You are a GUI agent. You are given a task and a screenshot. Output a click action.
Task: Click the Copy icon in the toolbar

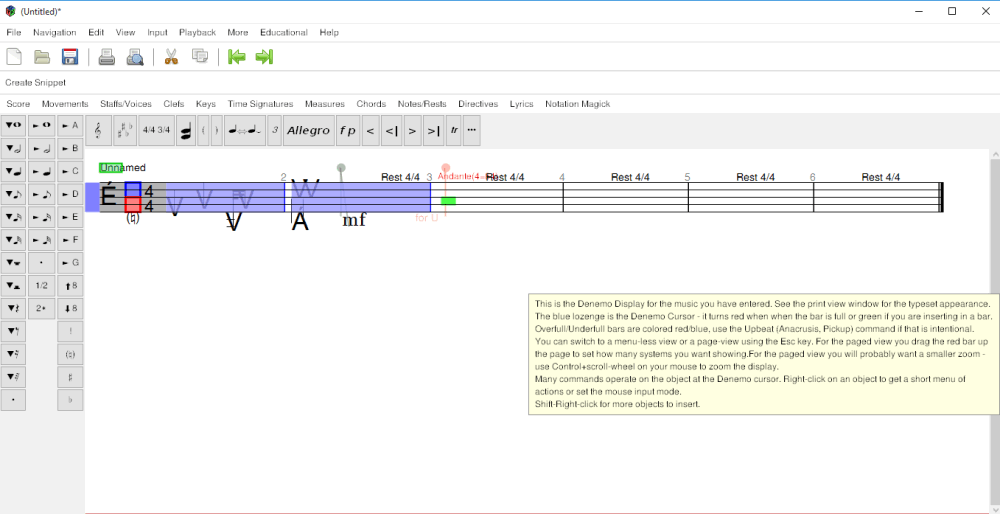[200, 57]
